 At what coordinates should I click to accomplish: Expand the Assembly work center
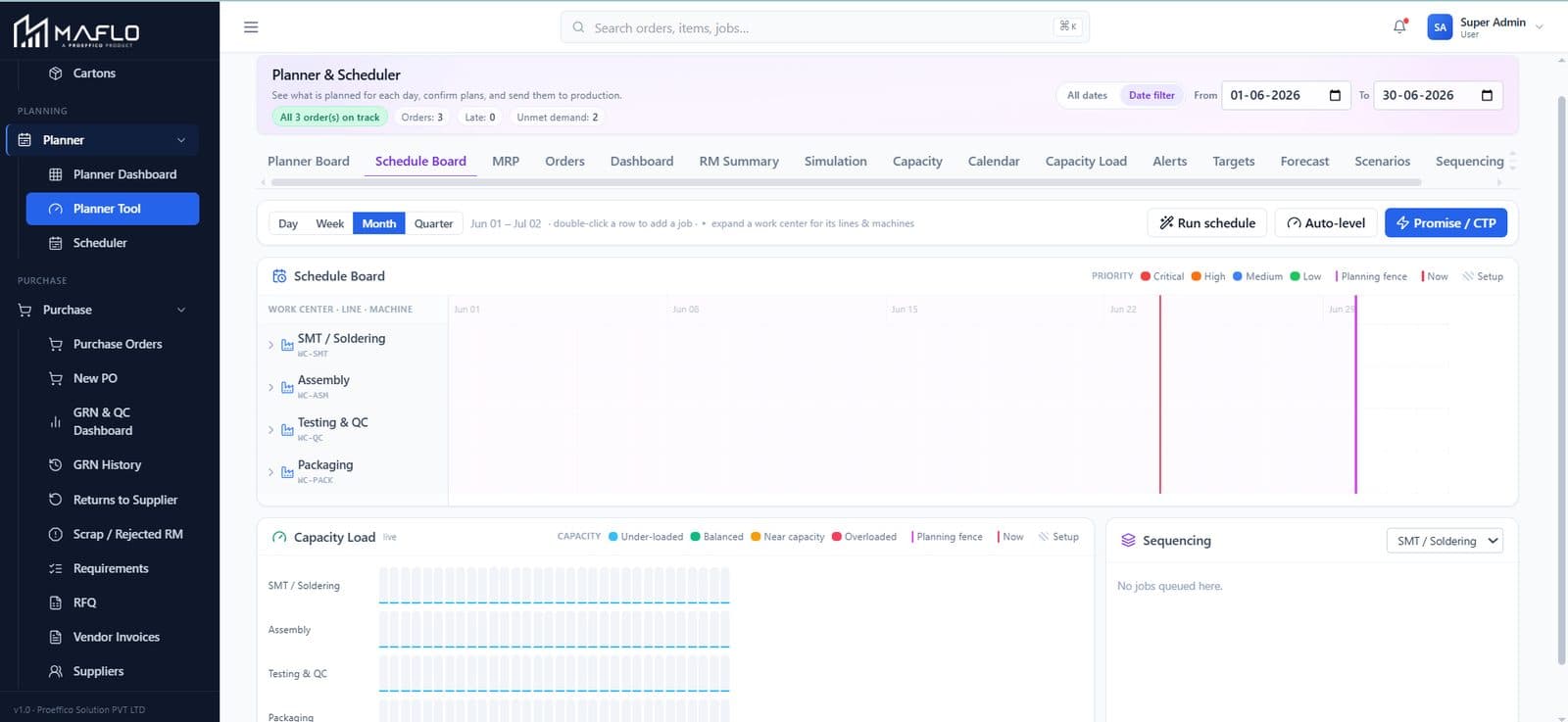[271, 387]
